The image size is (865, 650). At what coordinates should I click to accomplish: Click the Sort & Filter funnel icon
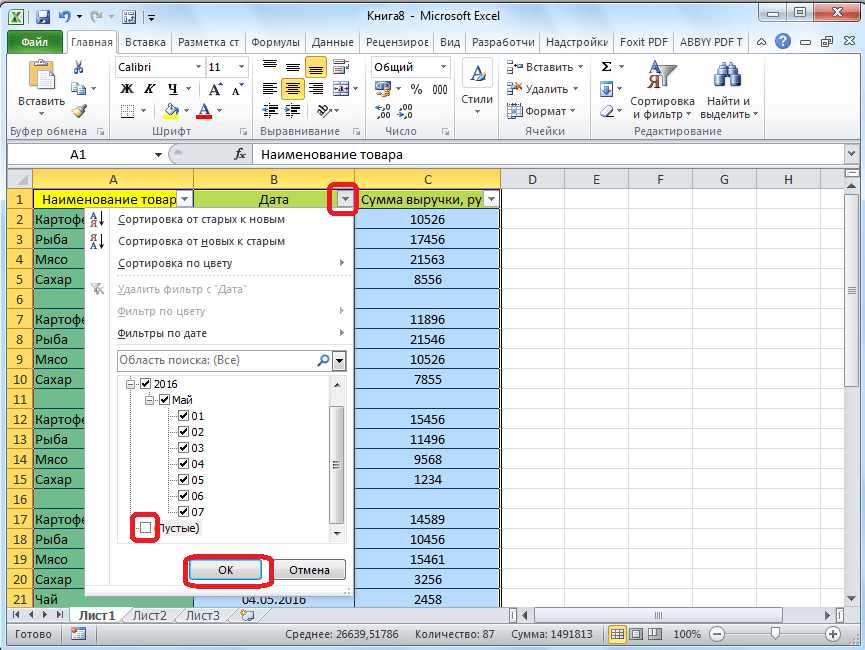pyautogui.click(x=661, y=76)
